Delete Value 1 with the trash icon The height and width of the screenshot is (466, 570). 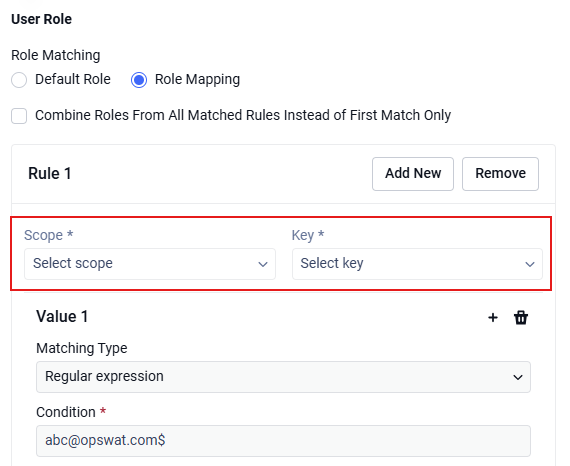pos(521,317)
